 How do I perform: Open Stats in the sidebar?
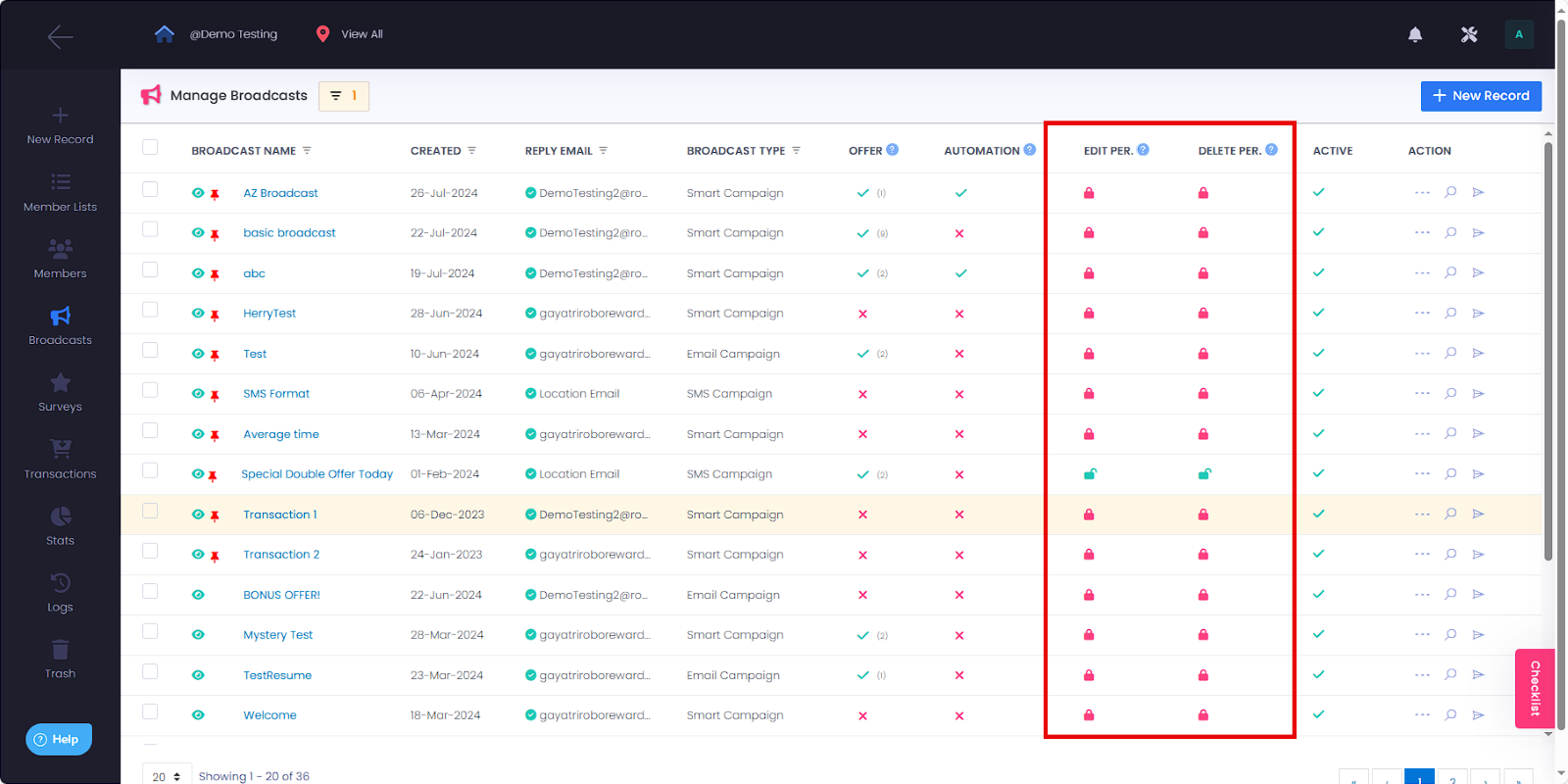point(60,526)
